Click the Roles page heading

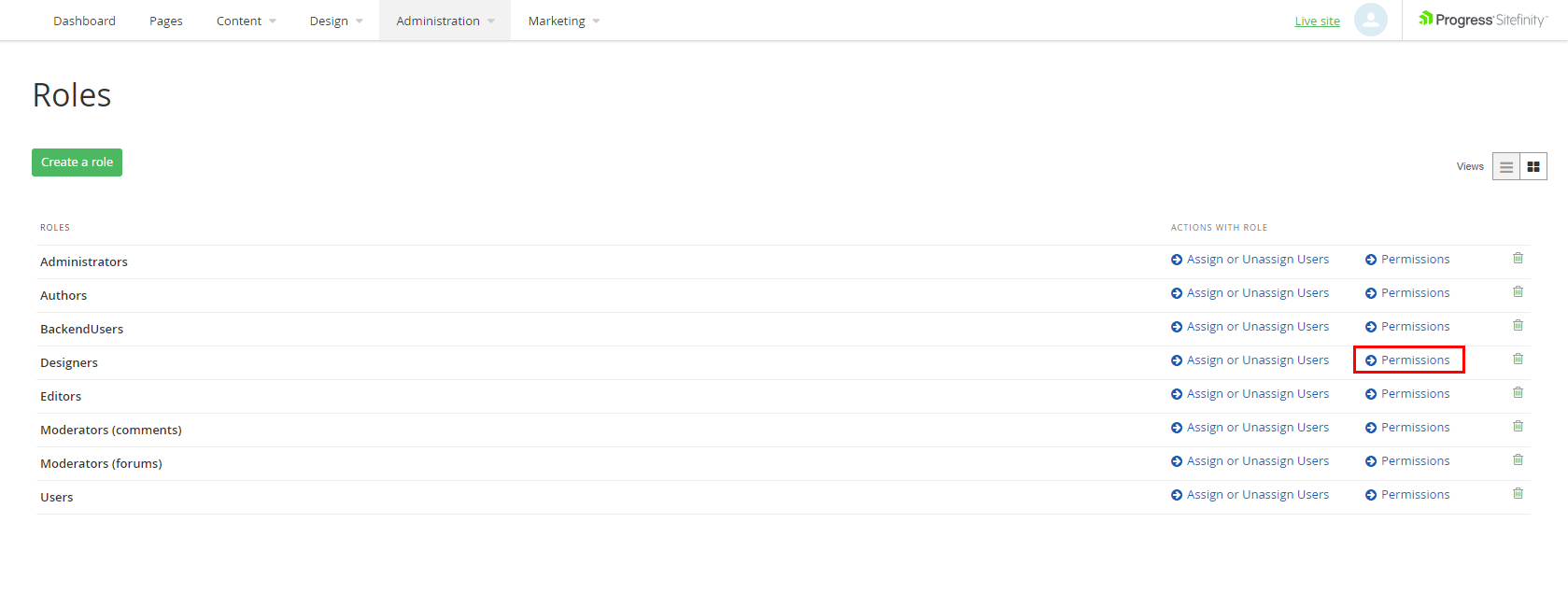pyautogui.click(x=72, y=95)
